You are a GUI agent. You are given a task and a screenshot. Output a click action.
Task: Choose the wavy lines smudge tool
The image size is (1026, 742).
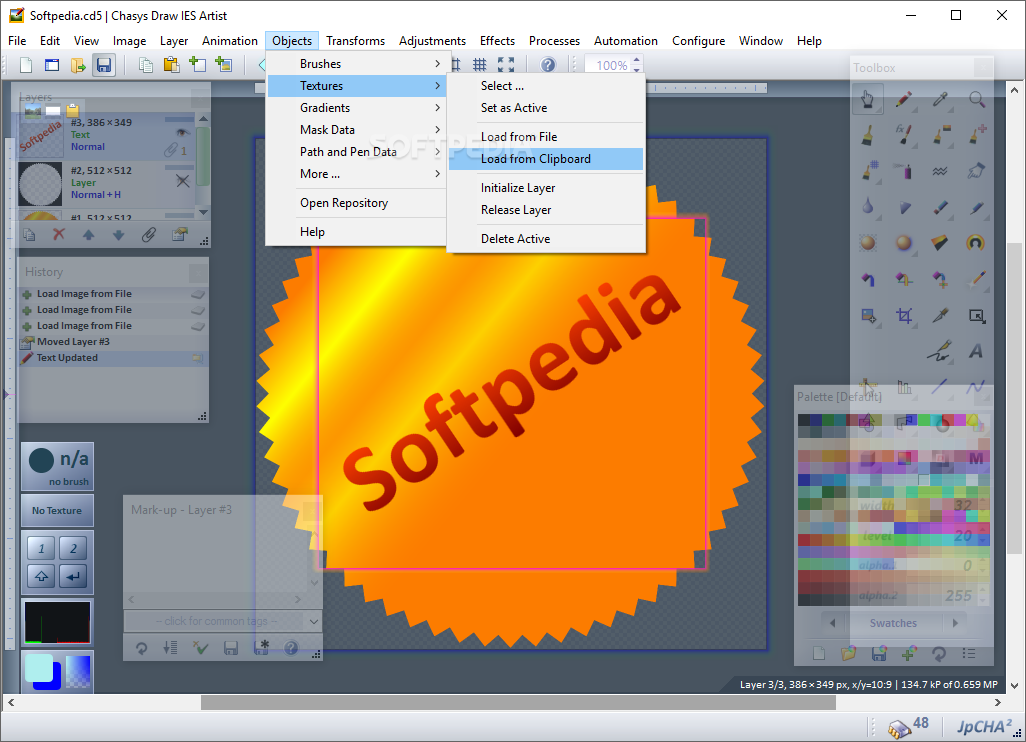[940, 171]
